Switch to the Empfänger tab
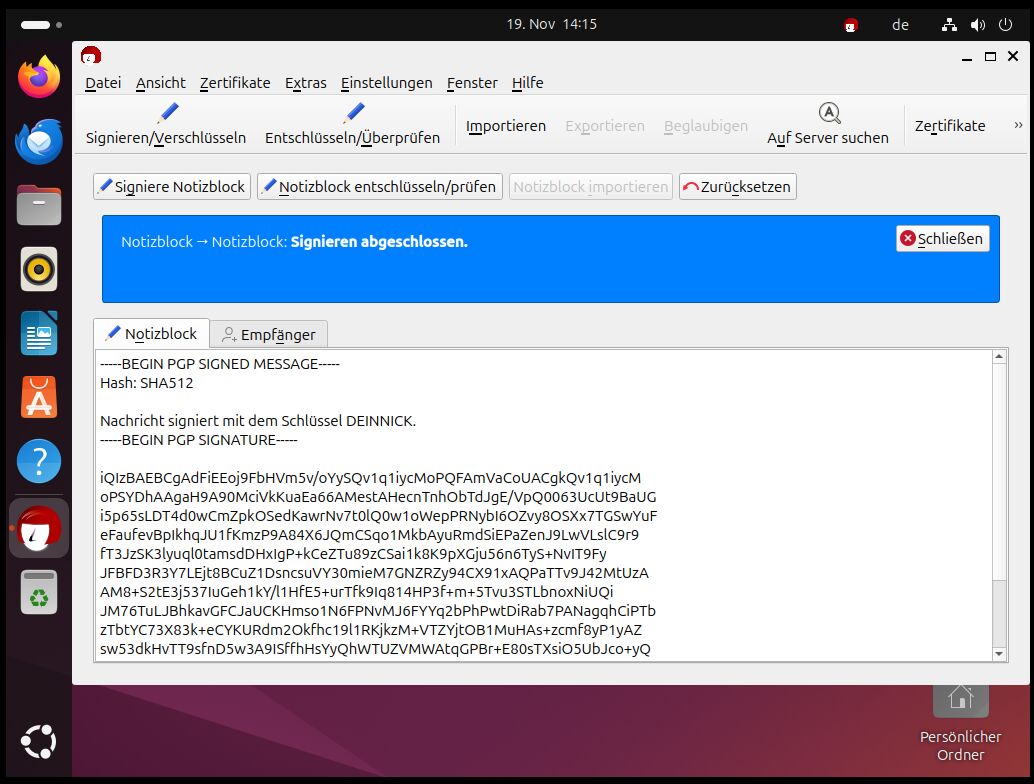Image resolution: width=1034 pixels, height=784 pixels. point(268,334)
